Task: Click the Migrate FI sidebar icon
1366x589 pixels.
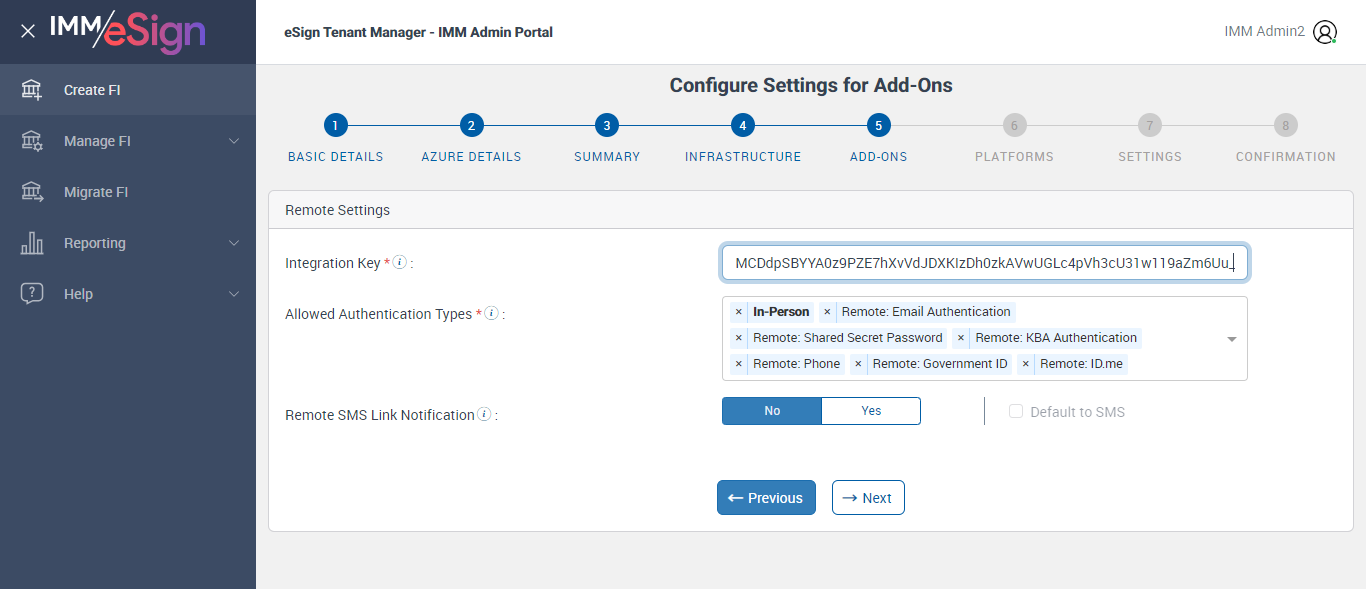Action: [32, 192]
